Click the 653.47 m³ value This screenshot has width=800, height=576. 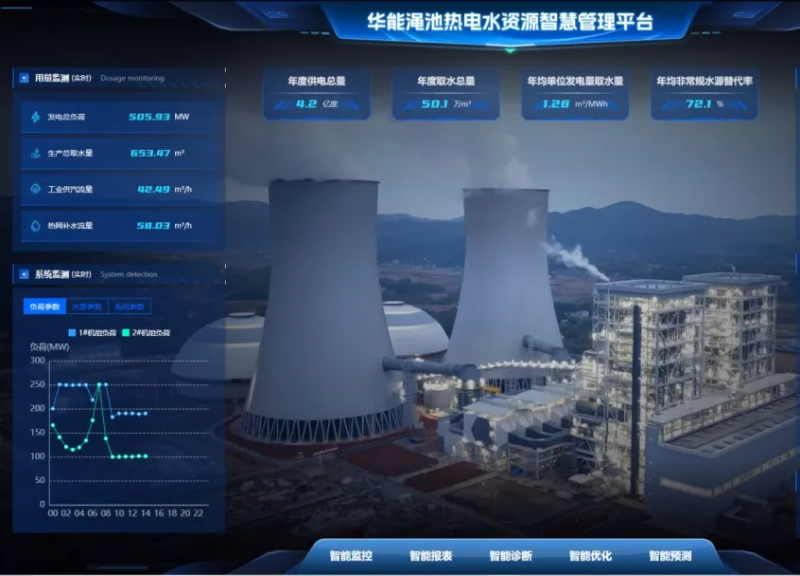pos(157,153)
